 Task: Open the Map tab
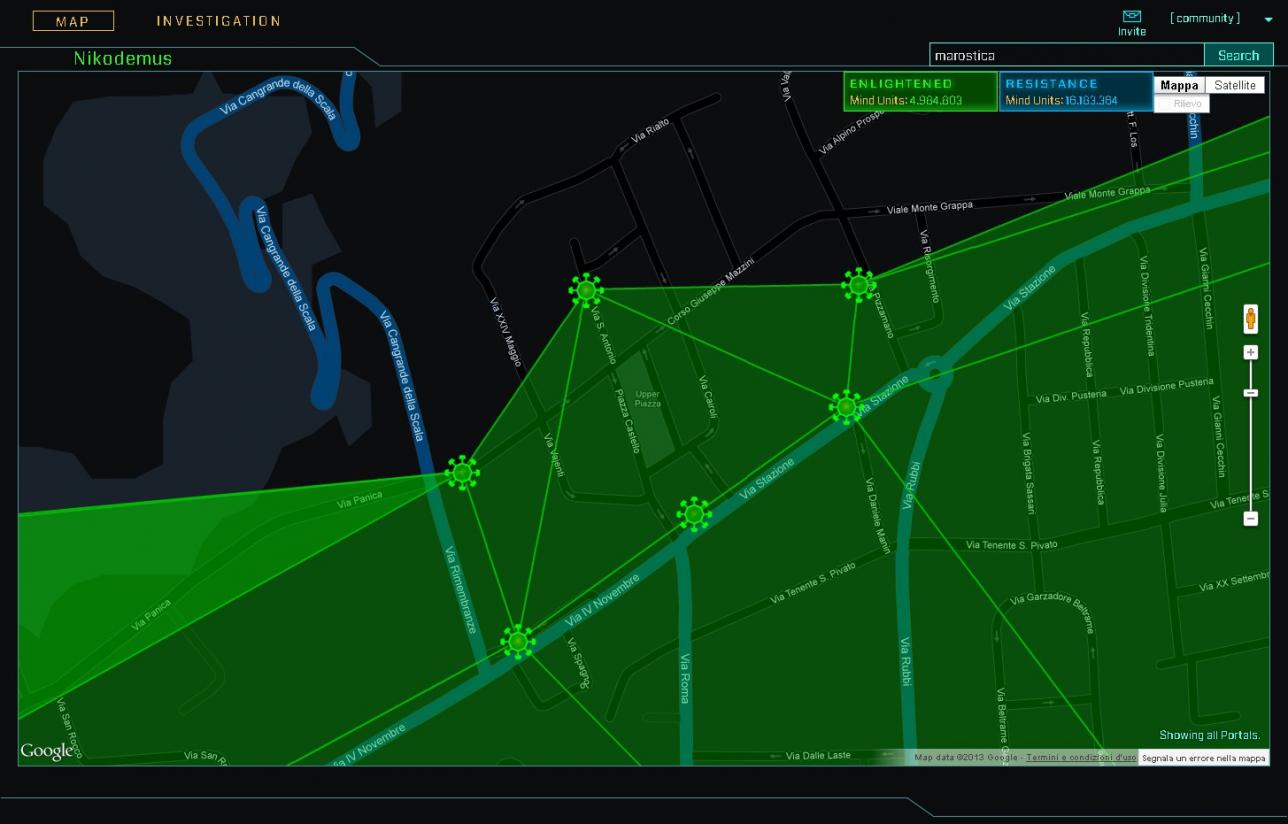point(73,21)
